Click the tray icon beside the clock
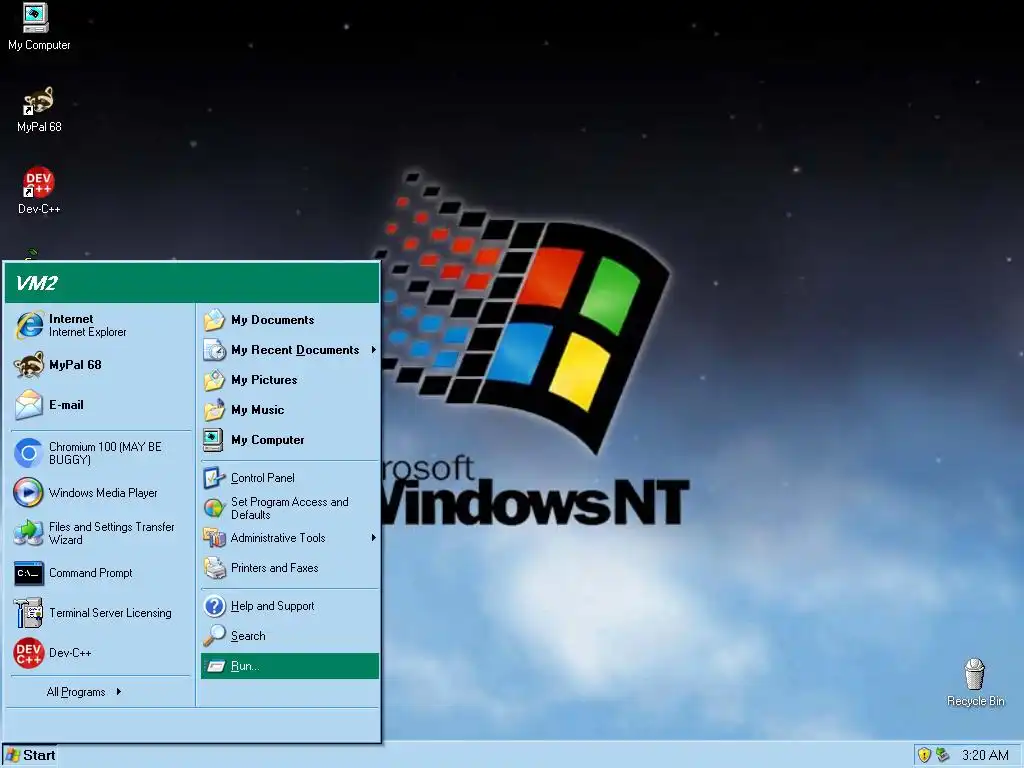The height and width of the screenshot is (768, 1024). coord(942,755)
